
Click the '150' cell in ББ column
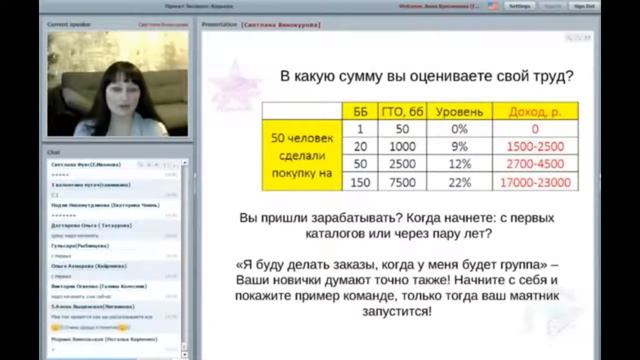tap(360, 182)
